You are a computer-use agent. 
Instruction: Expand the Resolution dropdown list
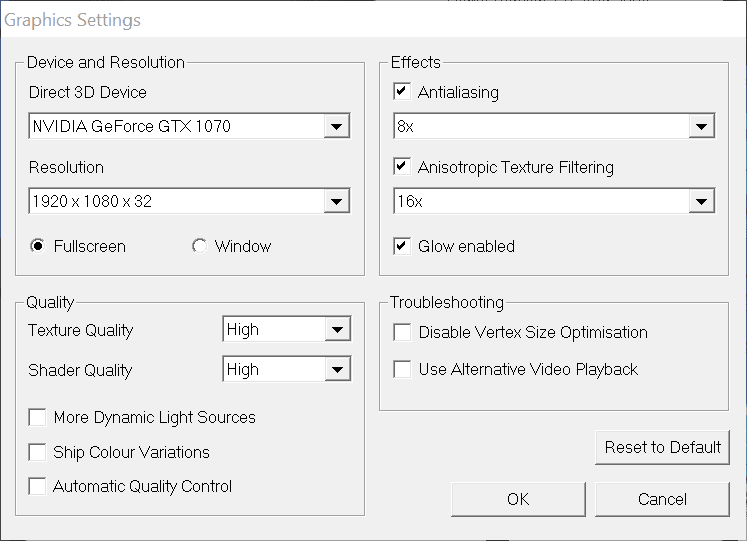337,202
